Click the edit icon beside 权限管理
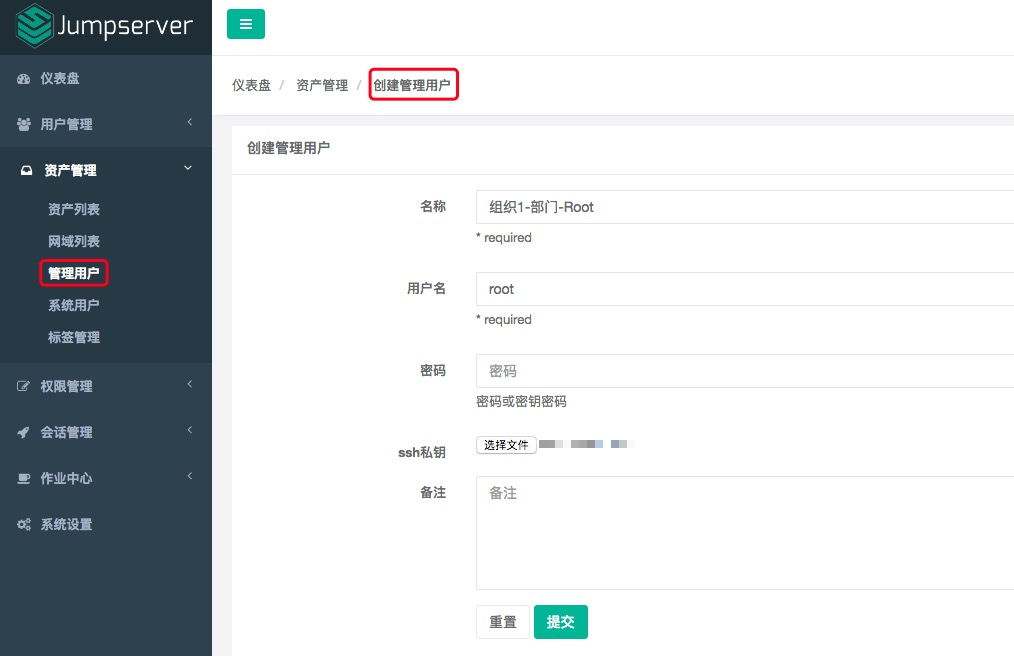 click(23, 386)
